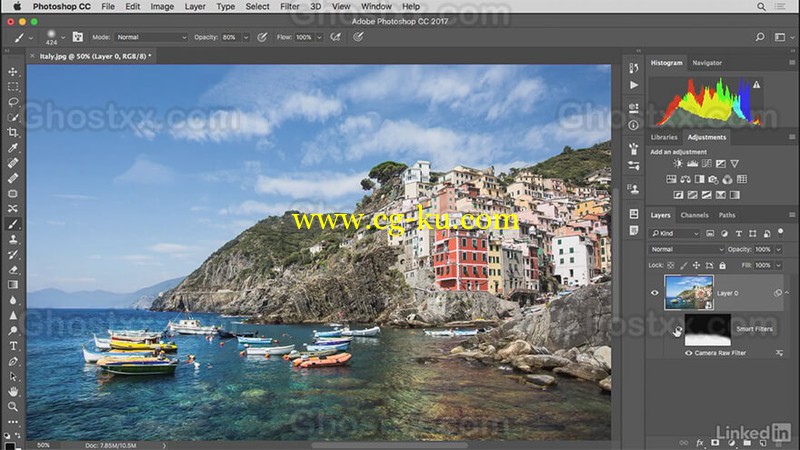
Task: Switch to the Libraries tab
Action: pyautogui.click(x=664, y=137)
